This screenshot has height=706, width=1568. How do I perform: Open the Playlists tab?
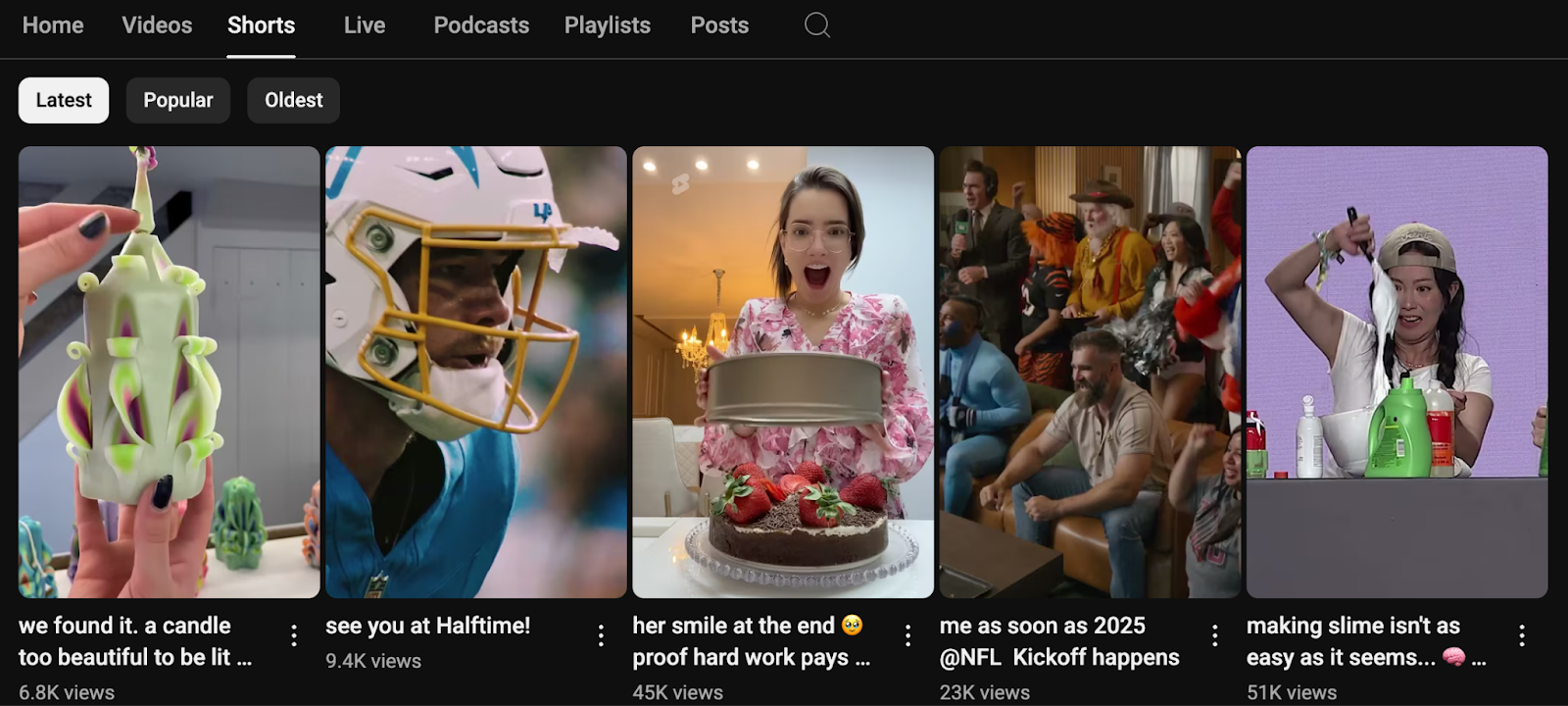point(607,25)
